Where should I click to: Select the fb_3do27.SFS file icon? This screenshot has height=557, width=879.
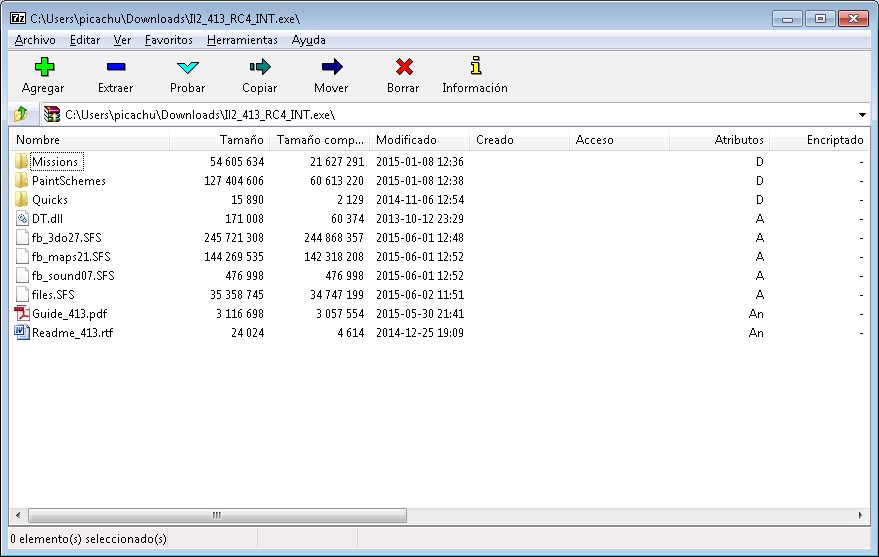point(22,238)
